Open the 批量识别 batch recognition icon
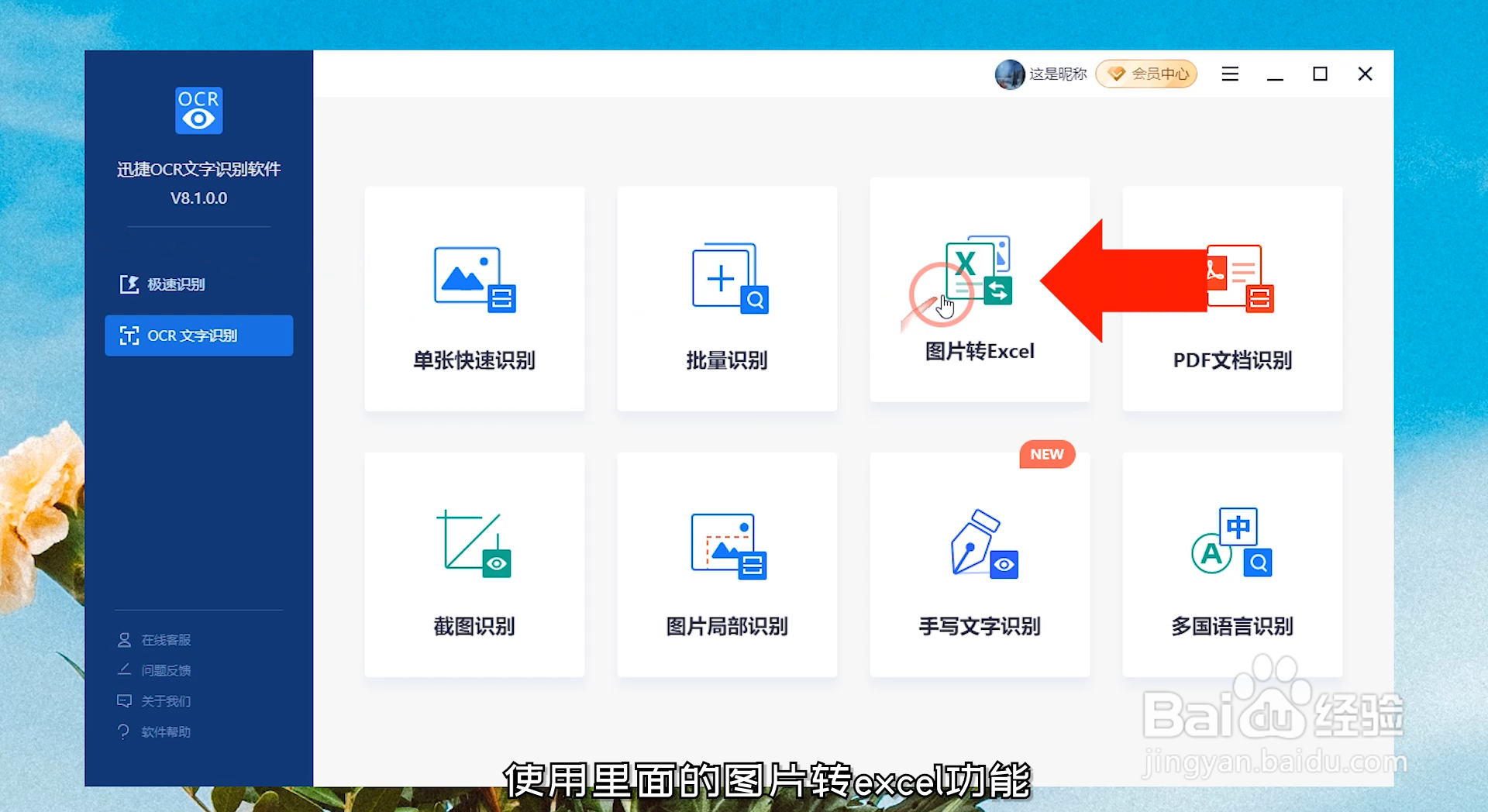Image resolution: width=1488 pixels, height=812 pixels. click(x=729, y=279)
